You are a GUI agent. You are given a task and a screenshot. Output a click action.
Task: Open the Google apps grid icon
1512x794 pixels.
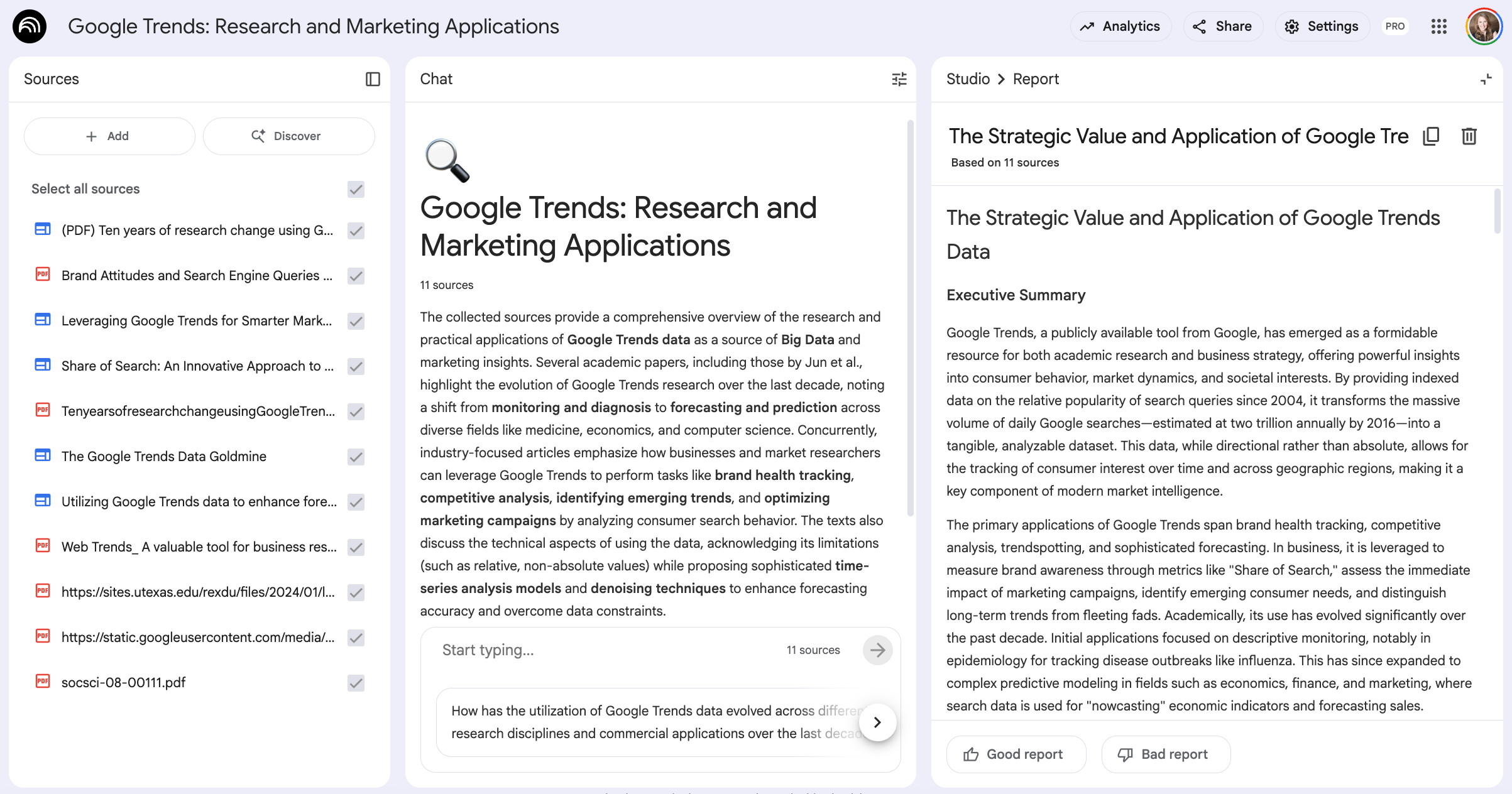point(1438,26)
